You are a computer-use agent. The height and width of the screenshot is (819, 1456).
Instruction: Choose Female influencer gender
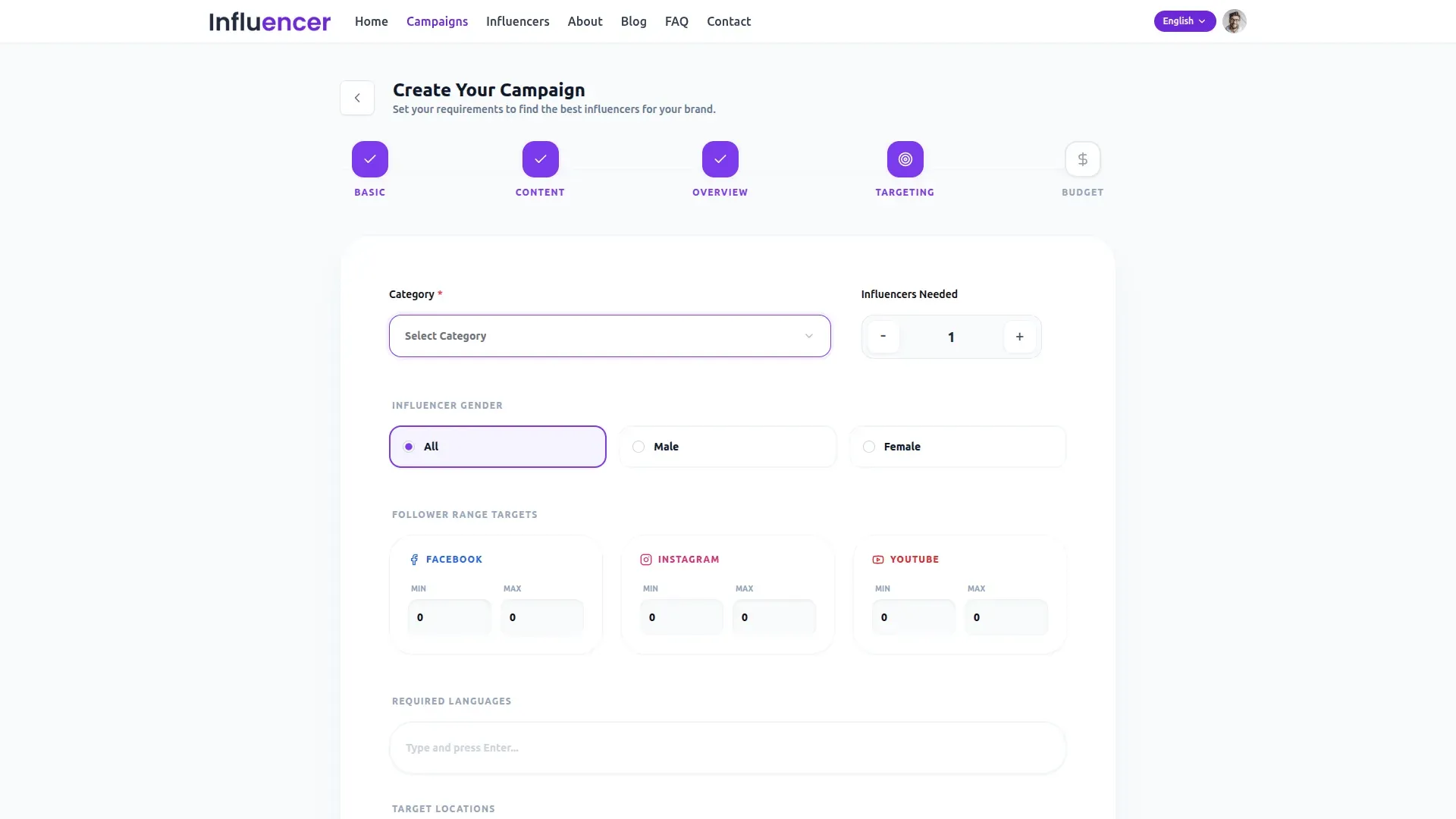(958, 447)
